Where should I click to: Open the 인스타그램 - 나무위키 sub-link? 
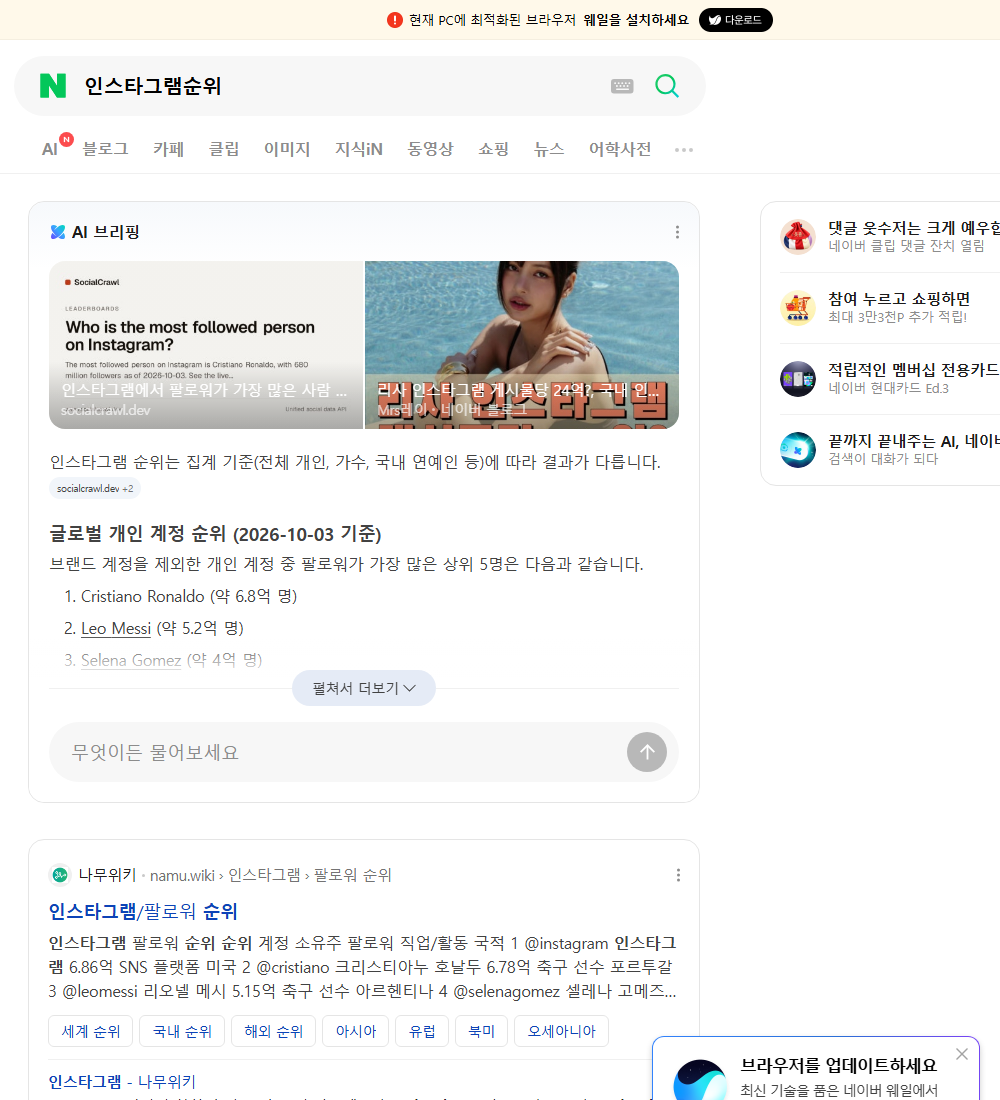click(122, 1082)
